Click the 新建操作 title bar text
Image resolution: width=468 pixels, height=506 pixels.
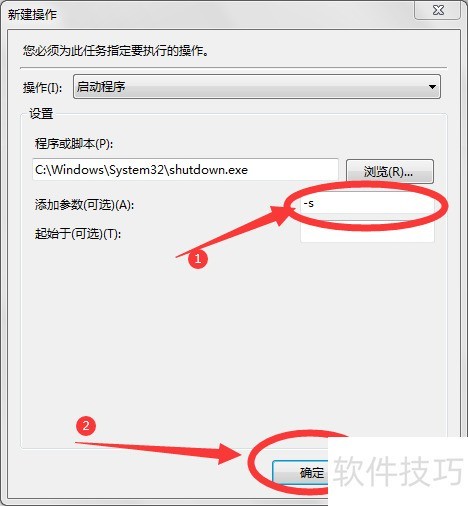tap(32, 15)
